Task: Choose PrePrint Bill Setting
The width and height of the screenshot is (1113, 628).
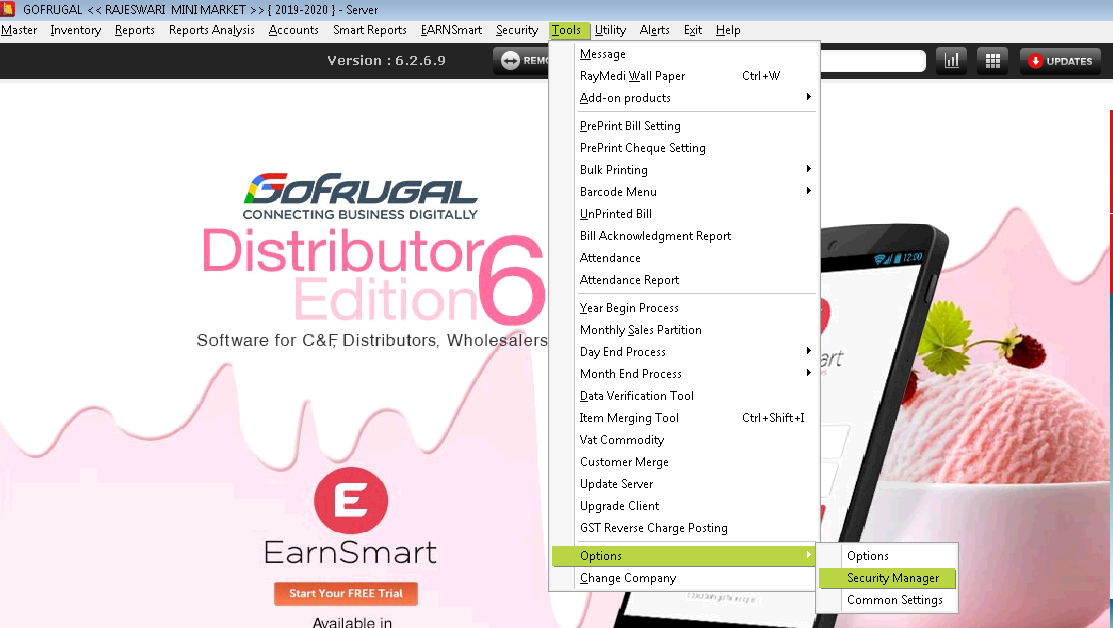Action: (630, 126)
